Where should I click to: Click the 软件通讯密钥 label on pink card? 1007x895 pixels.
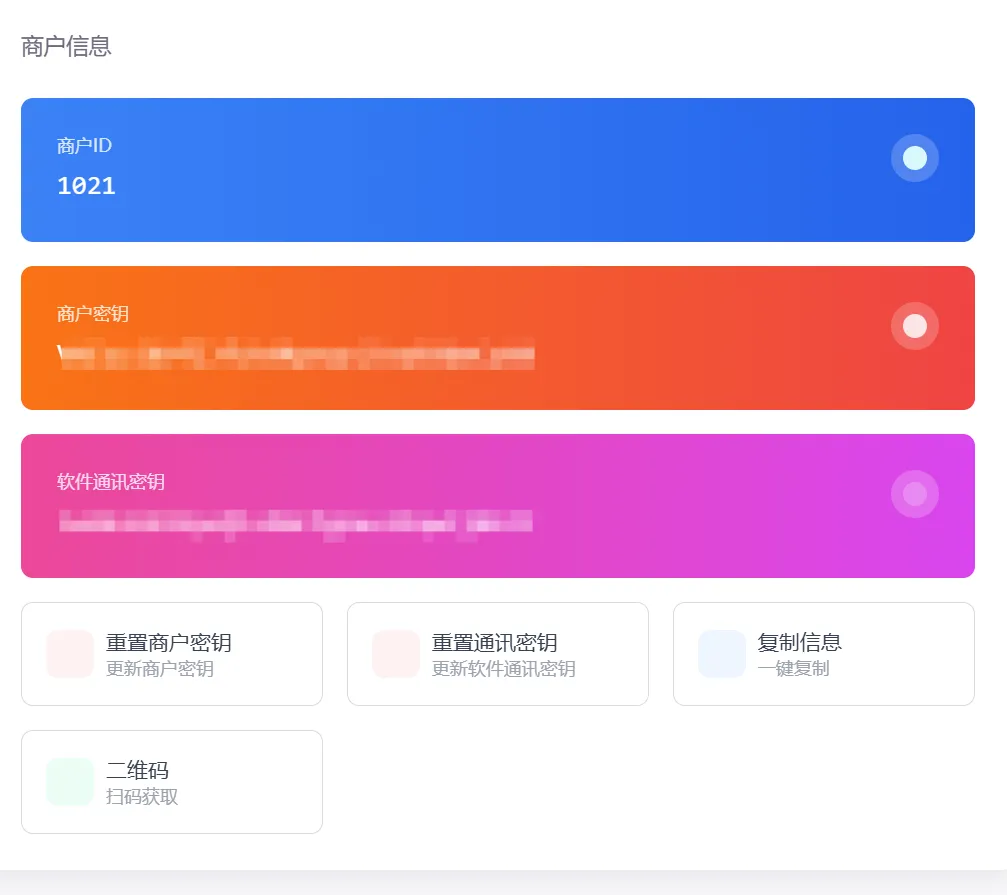pyautogui.click(x=111, y=482)
